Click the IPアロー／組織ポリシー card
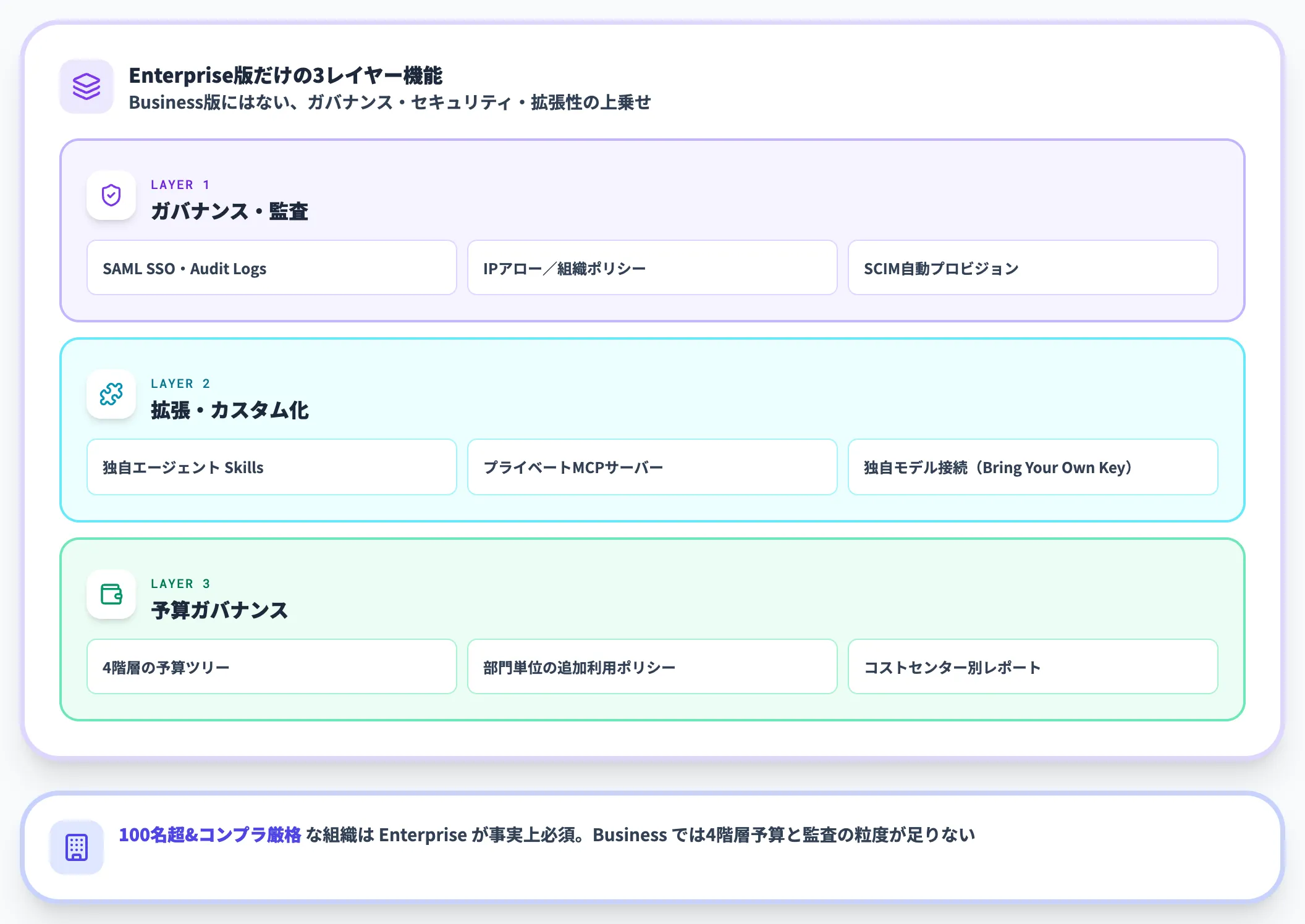The width and height of the screenshot is (1305, 924). [652, 268]
